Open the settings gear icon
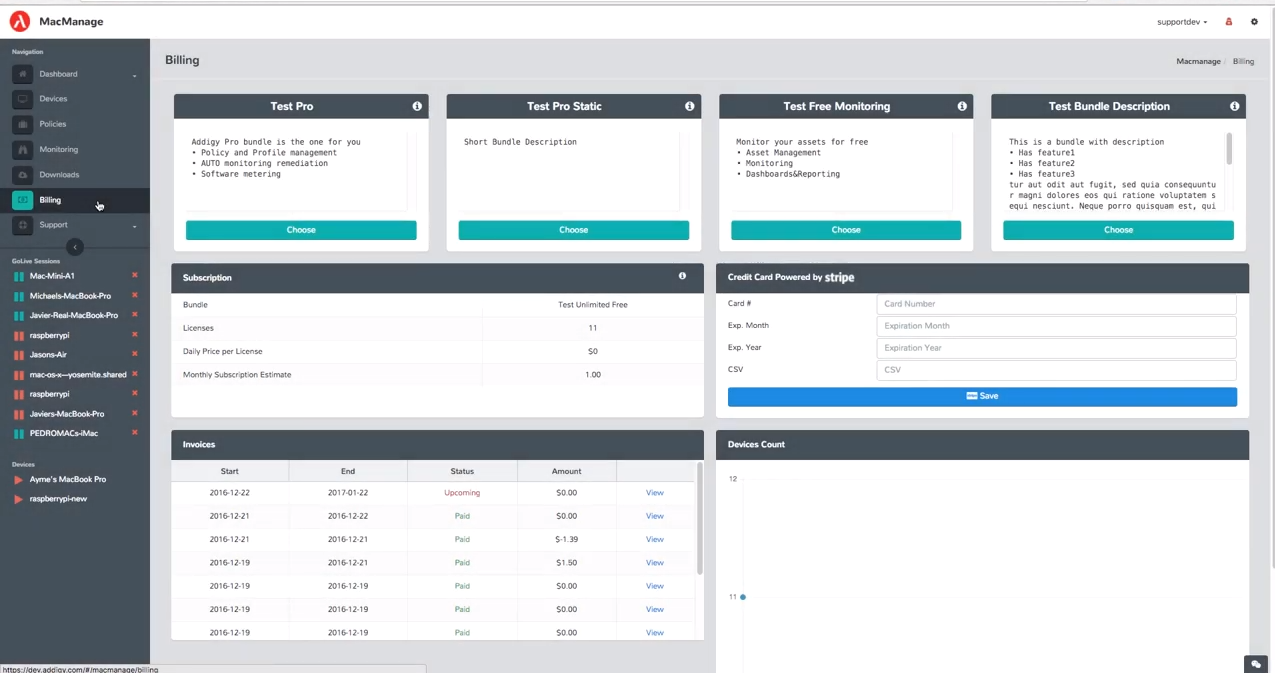Screen dimensions: 1275x673 coord(1254,21)
